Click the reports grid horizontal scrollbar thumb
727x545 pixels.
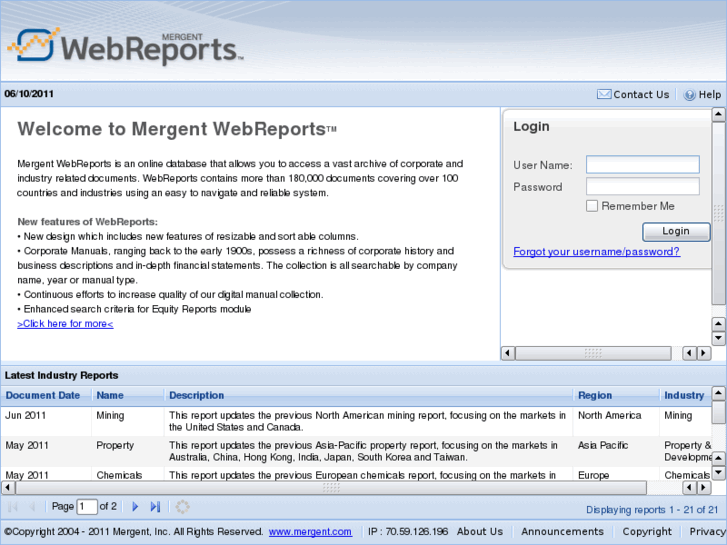coord(331,487)
